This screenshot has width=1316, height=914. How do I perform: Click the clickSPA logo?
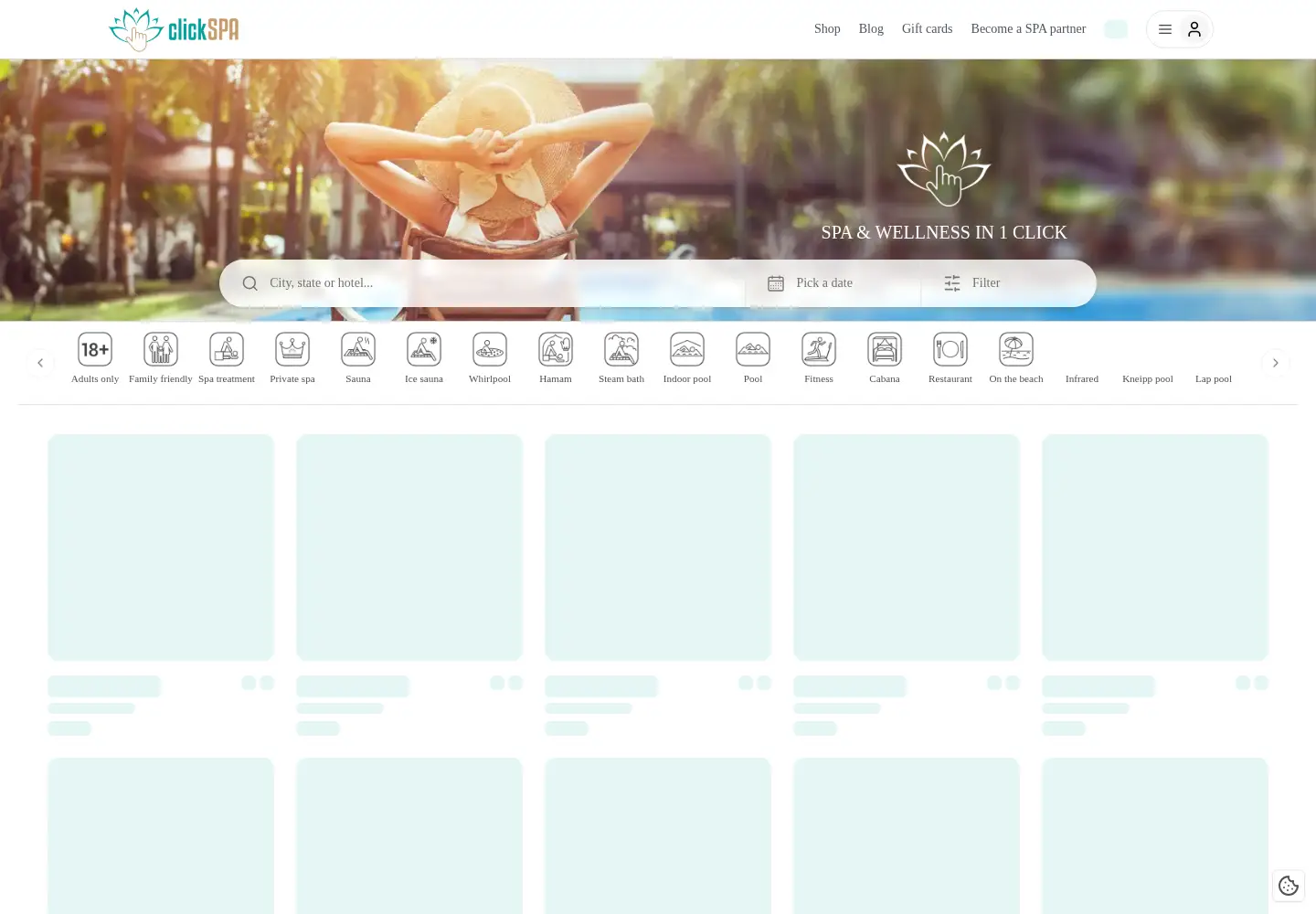click(174, 29)
